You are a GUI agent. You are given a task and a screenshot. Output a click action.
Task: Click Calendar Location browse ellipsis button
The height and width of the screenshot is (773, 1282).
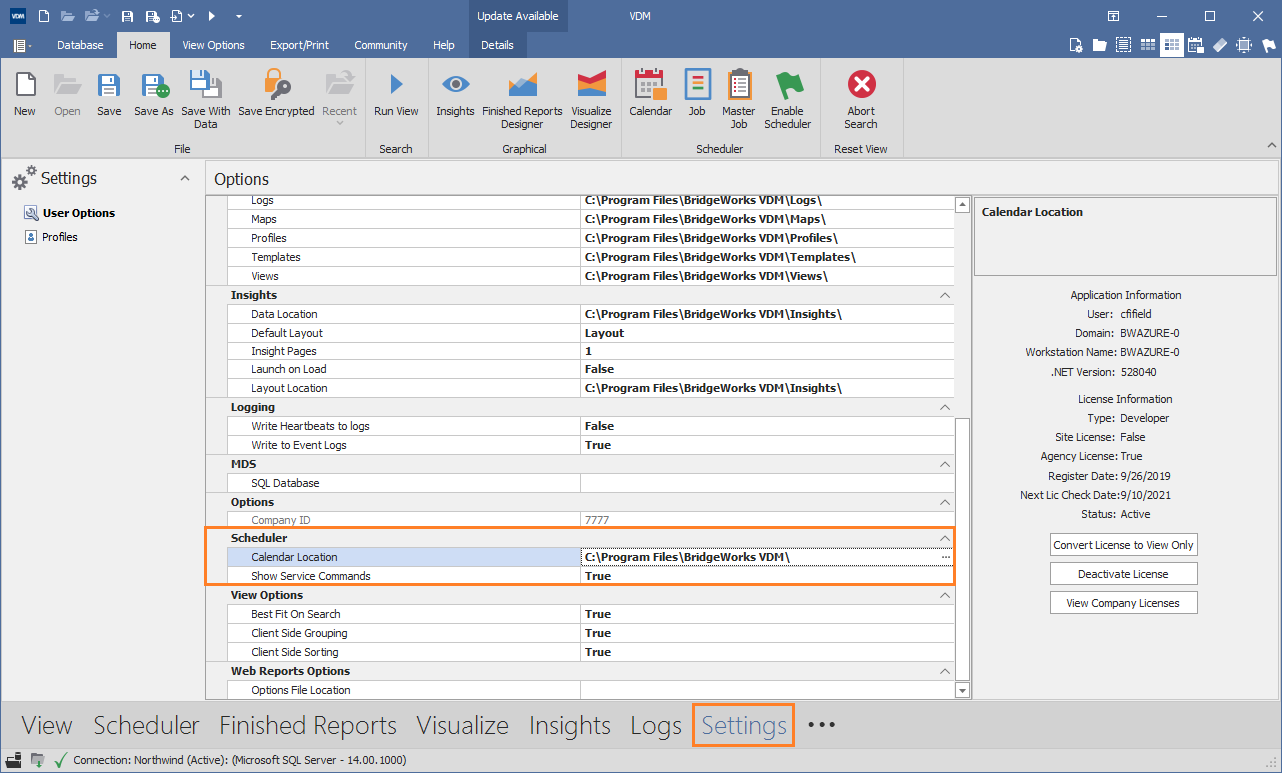[945, 557]
